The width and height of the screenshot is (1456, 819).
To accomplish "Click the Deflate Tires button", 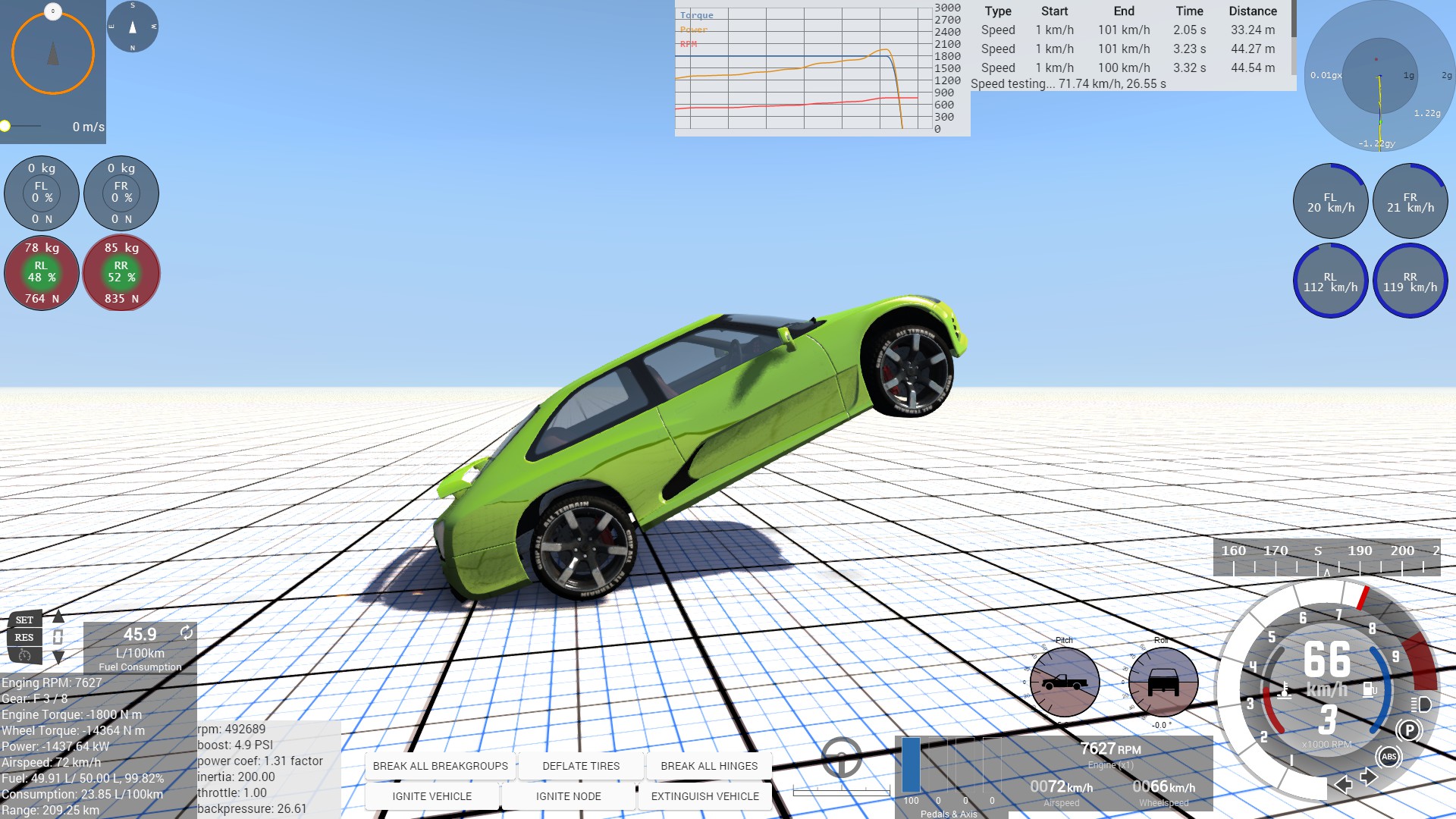I will [581, 766].
